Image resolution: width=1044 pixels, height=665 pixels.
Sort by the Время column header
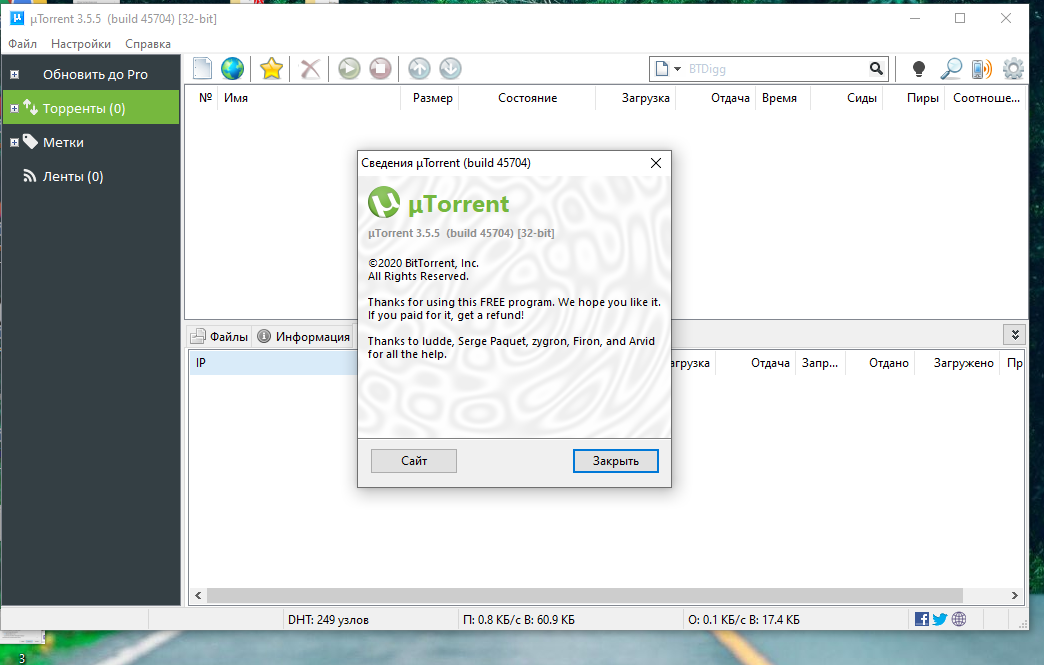tap(784, 98)
